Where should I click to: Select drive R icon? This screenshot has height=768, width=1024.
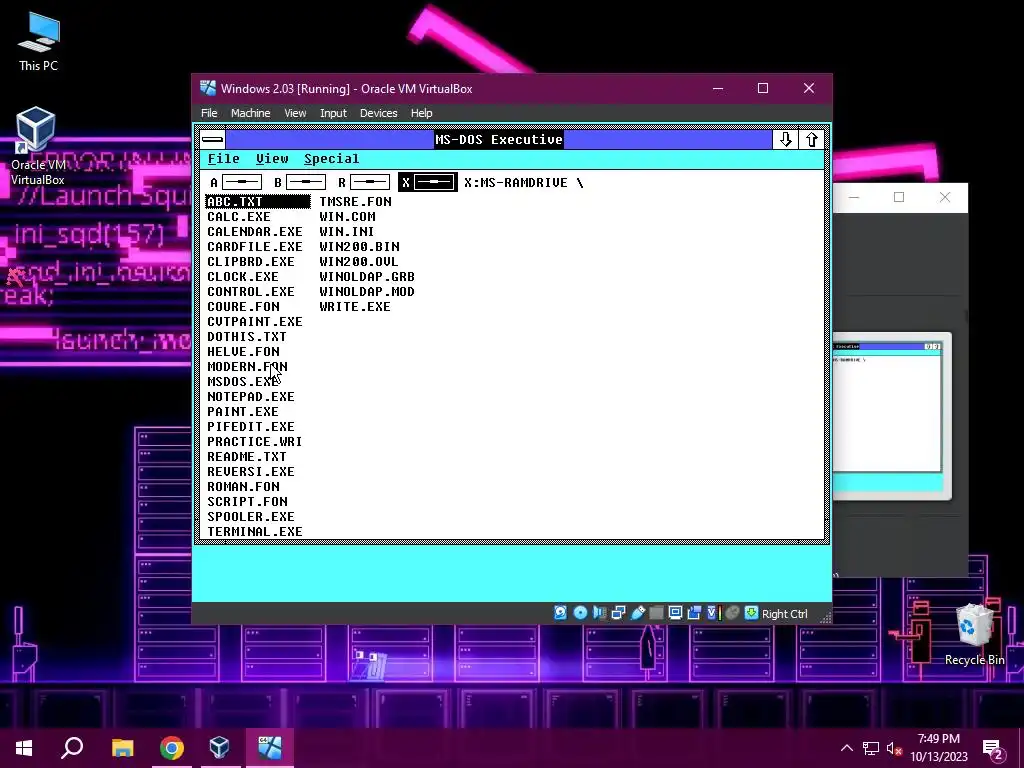(x=364, y=183)
